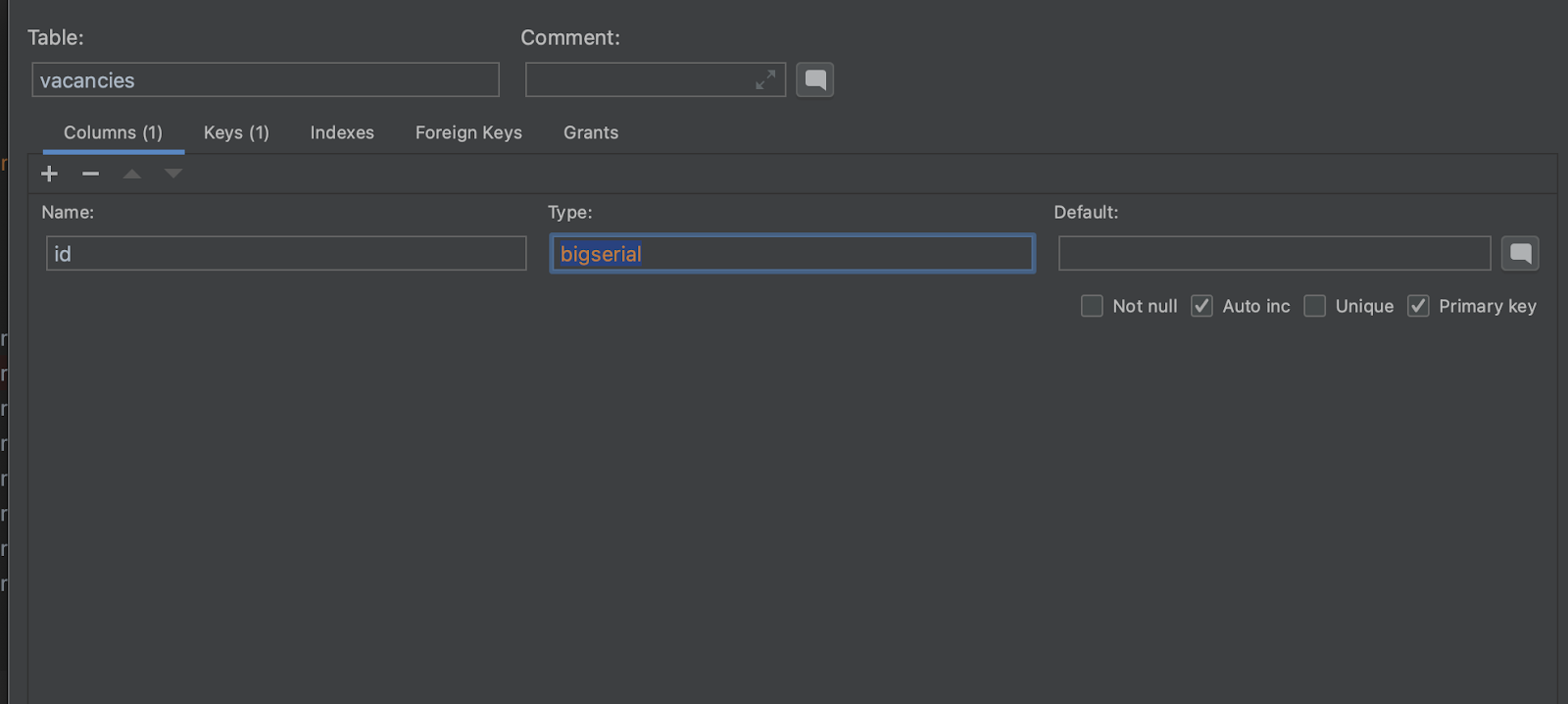Select the Grants tab

click(x=591, y=132)
